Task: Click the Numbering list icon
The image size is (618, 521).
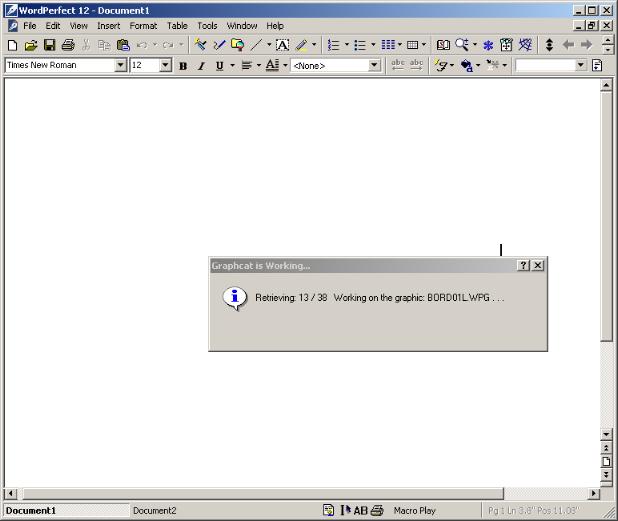Action: [334, 45]
